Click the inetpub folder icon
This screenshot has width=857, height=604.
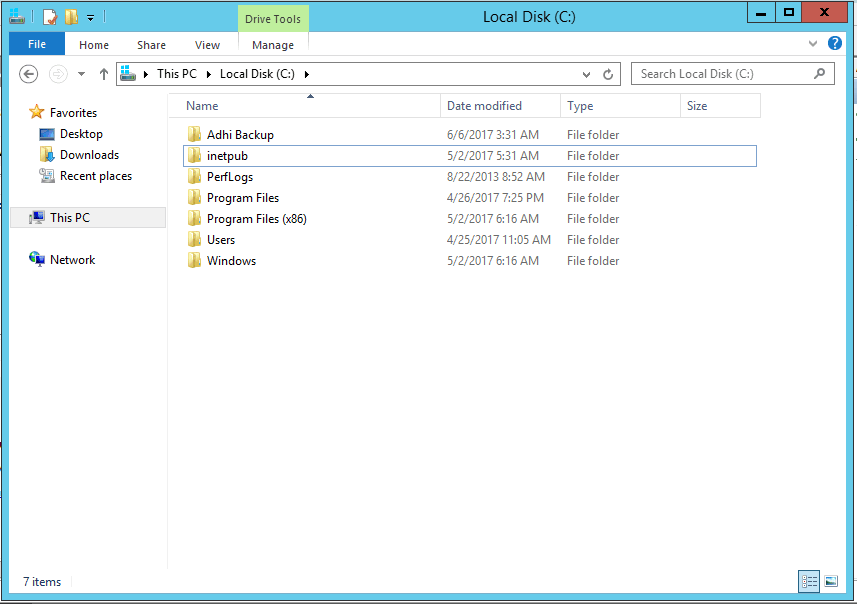click(x=194, y=155)
